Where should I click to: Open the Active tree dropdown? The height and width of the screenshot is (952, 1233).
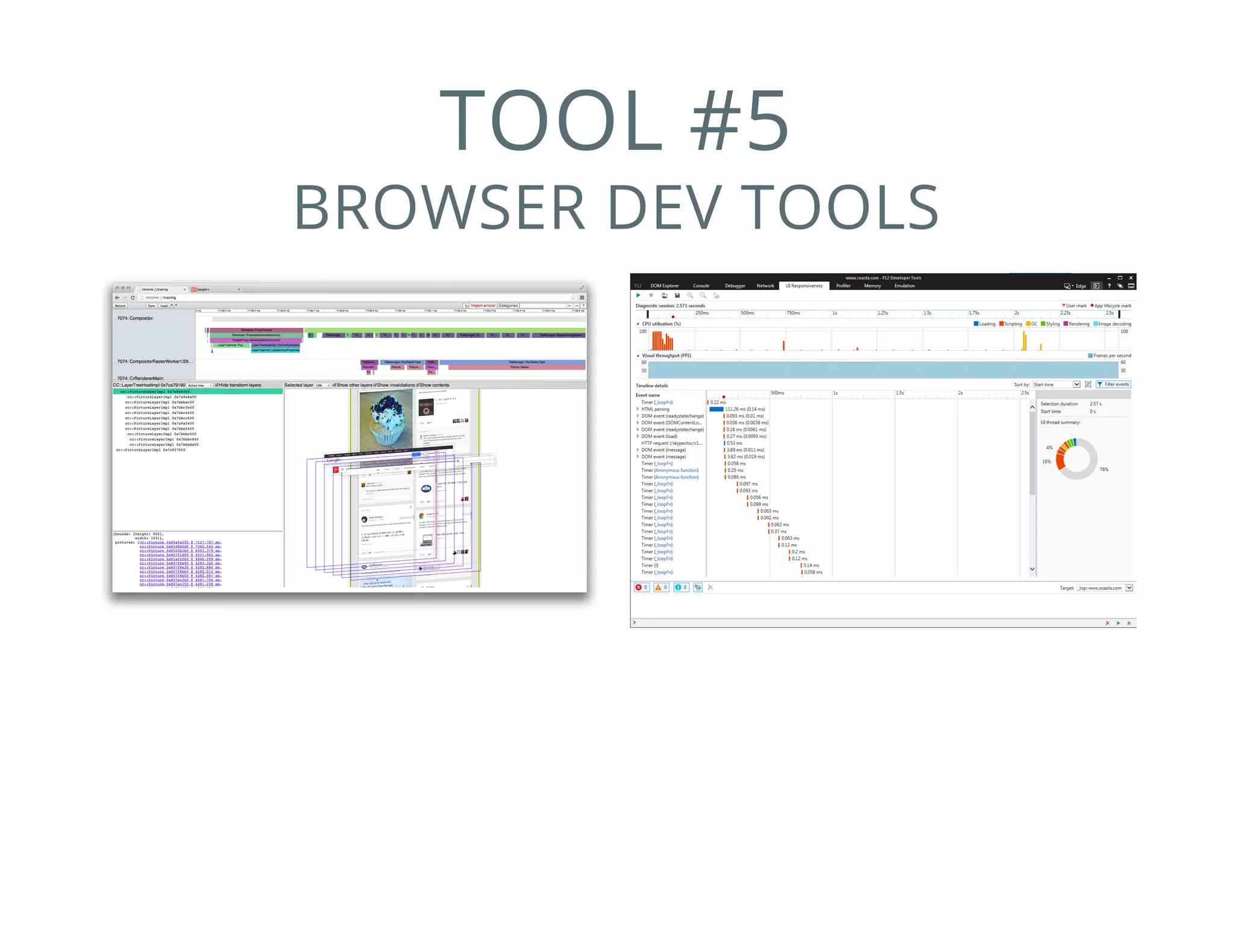pyautogui.click(x=199, y=385)
